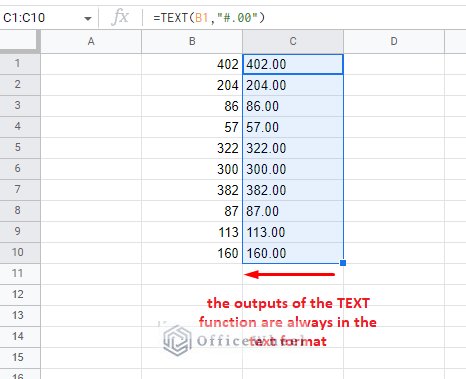This screenshot has width=466, height=379.
Task: Click cell B9 containing 113
Action: 192,232
